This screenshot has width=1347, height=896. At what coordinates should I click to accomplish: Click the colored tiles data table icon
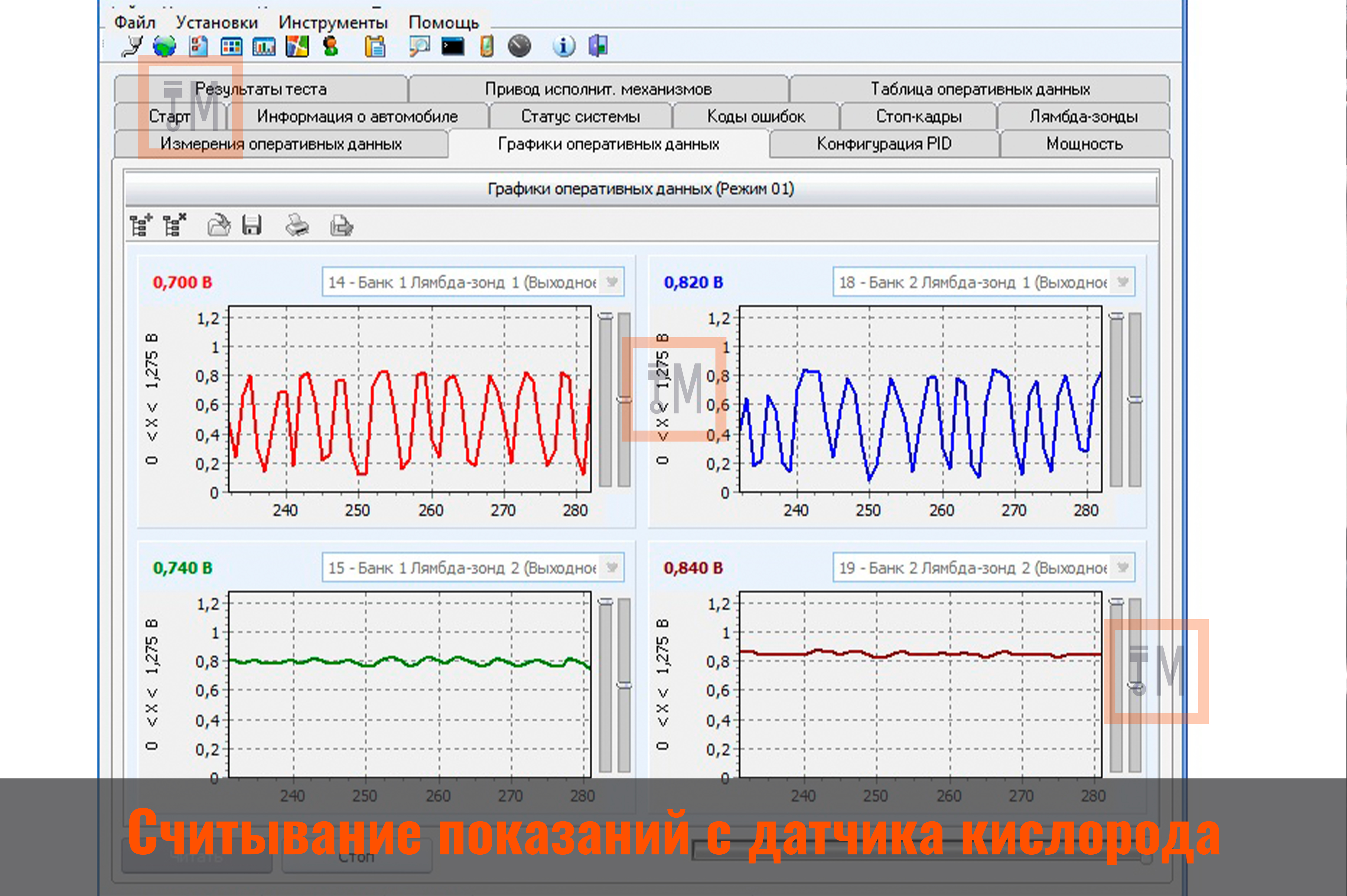231,47
